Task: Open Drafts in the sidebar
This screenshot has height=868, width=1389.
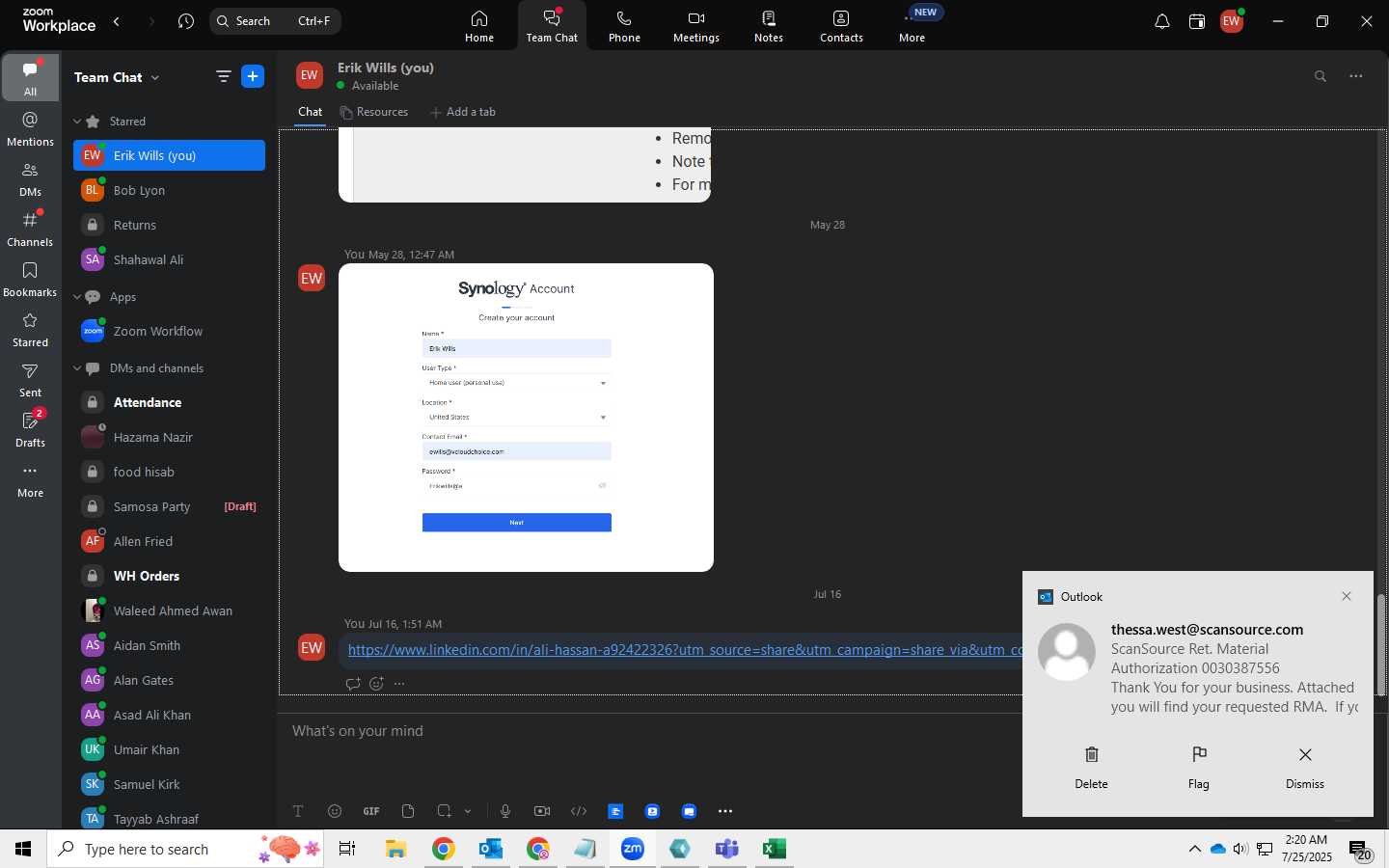Action: (30, 429)
